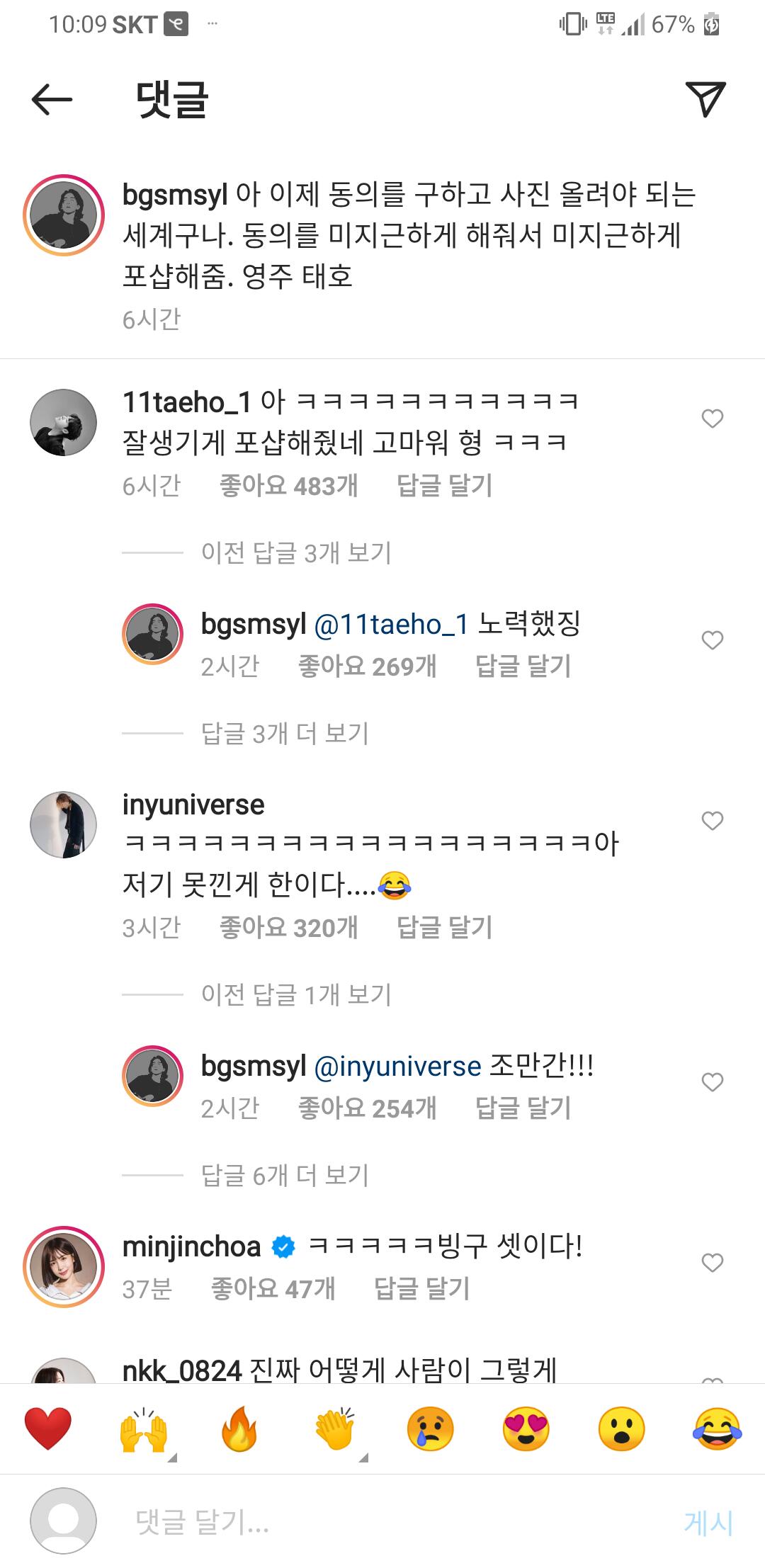Like the minjinchoa comment

point(712,1263)
